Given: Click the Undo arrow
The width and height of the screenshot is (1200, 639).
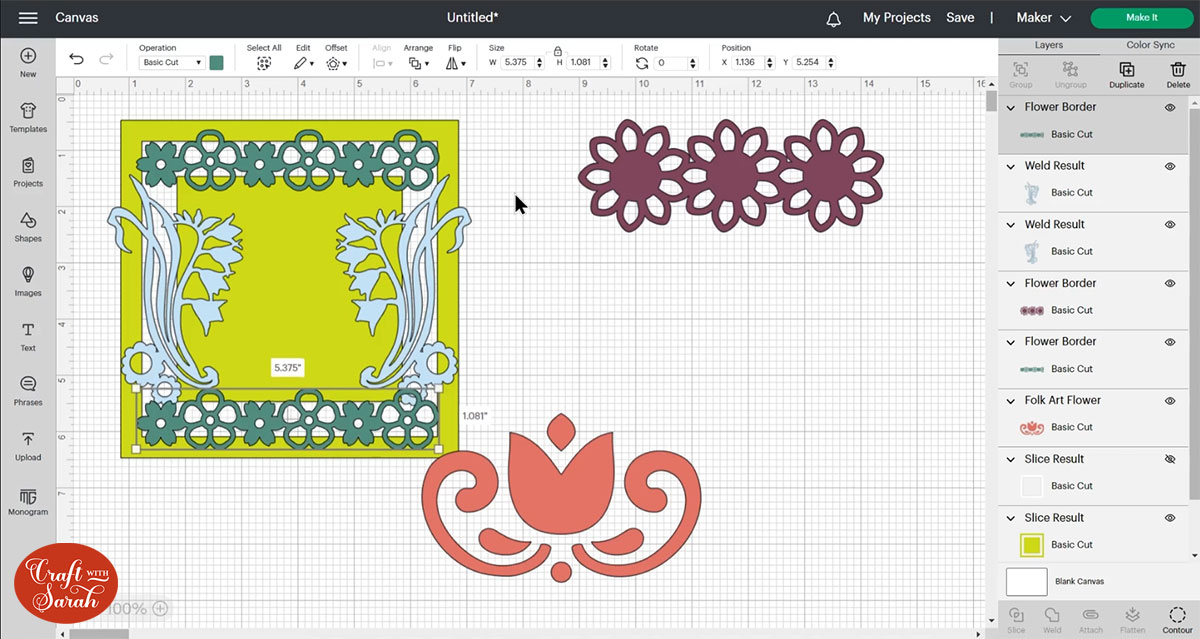Looking at the screenshot, I should click(x=76, y=60).
